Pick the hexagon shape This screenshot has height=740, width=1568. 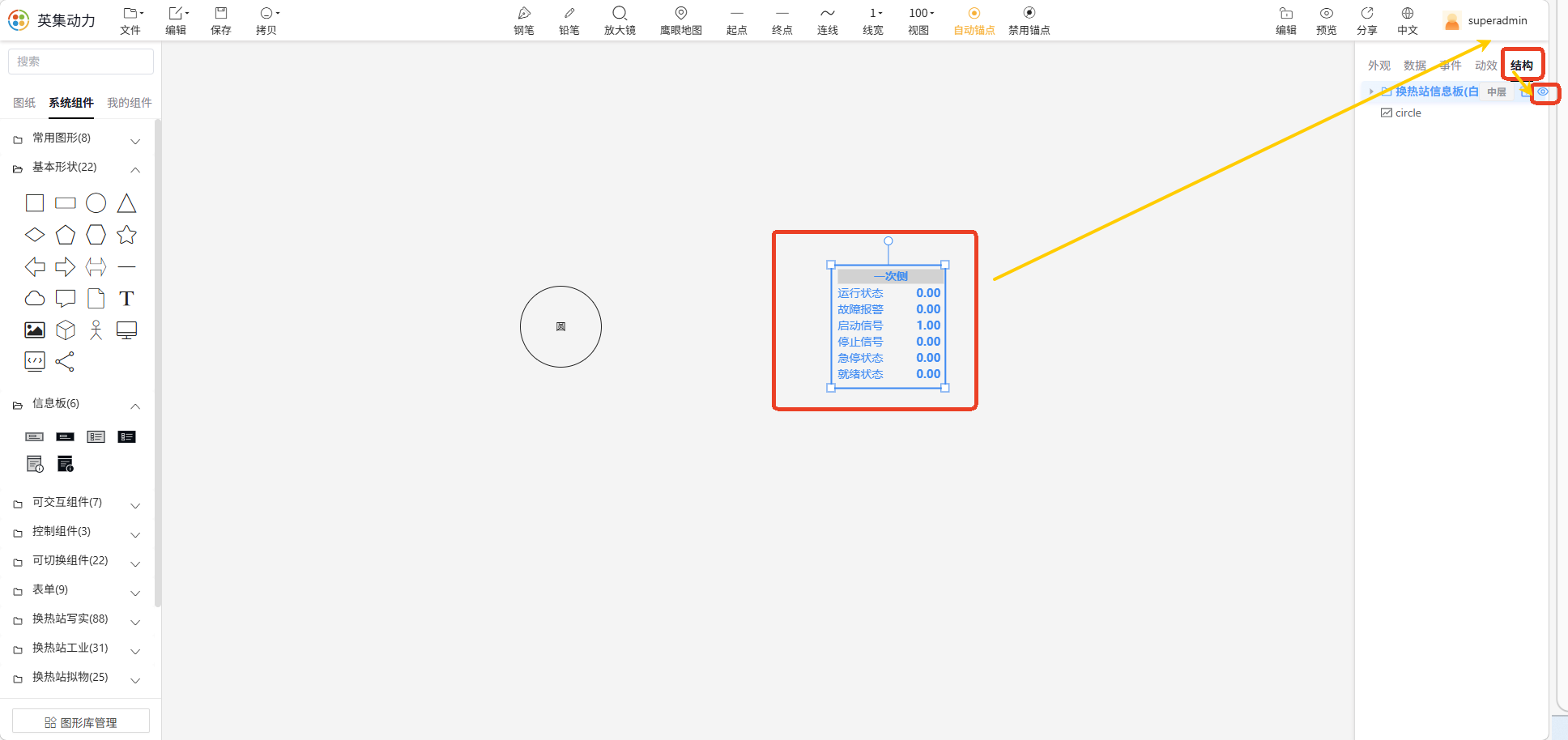point(96,235)
